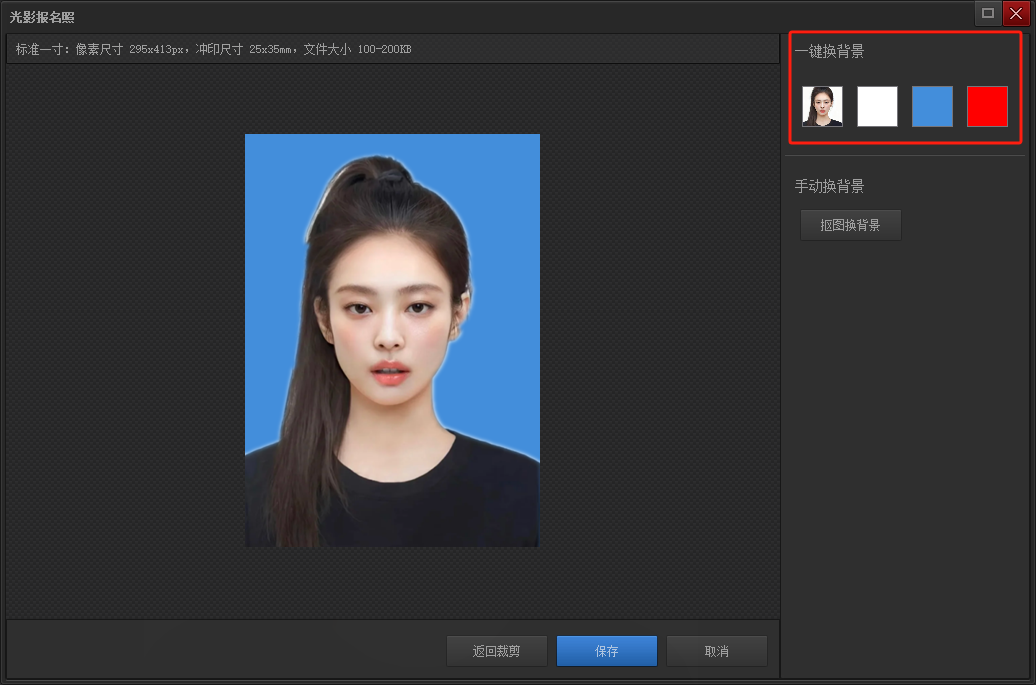The width and height of the screenshot is (1036, 685).
Task: Click the 光影报名照 window title
Action: pyautogui.click(x=42, y=17)
